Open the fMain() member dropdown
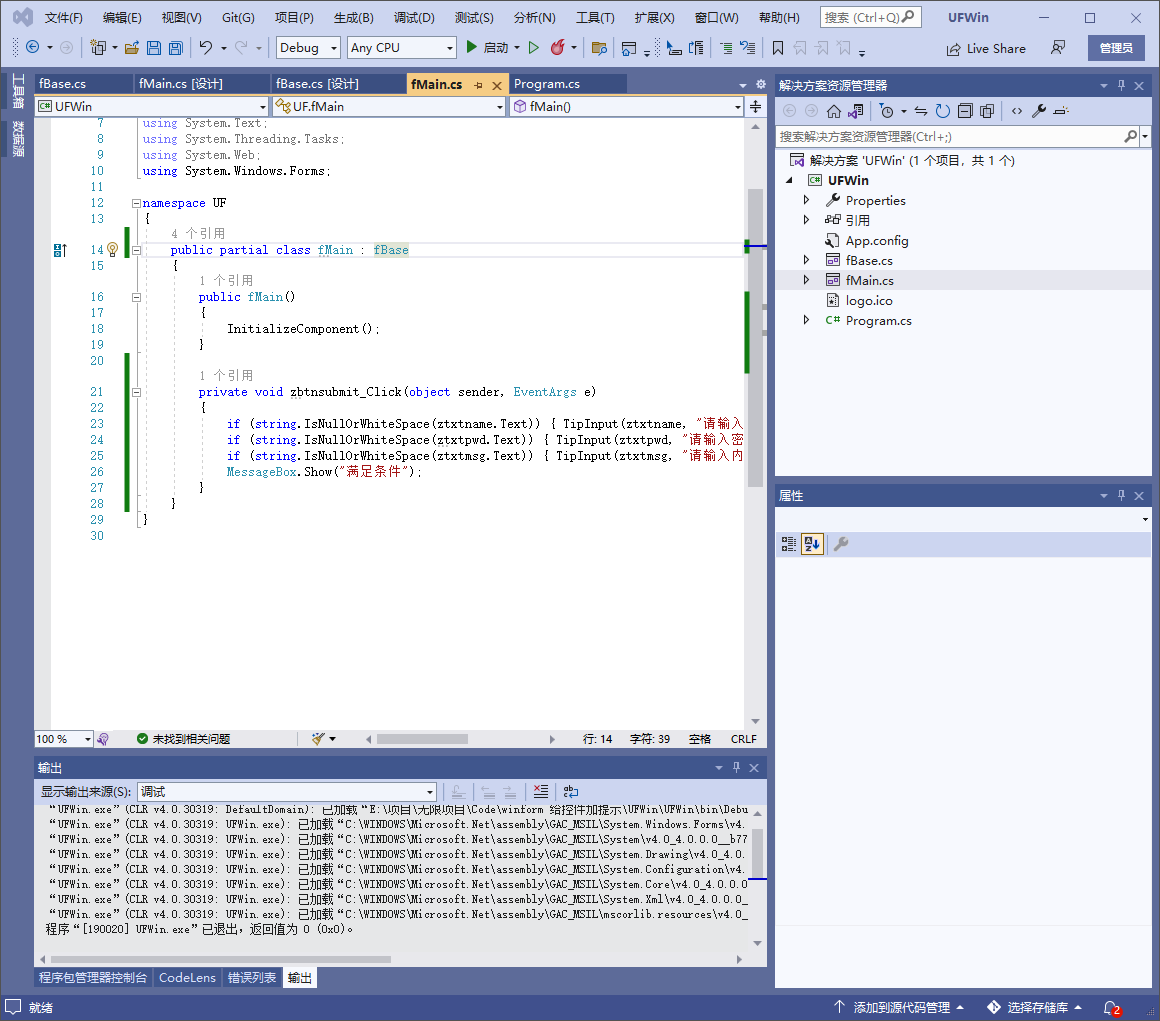 coord(627,107)
